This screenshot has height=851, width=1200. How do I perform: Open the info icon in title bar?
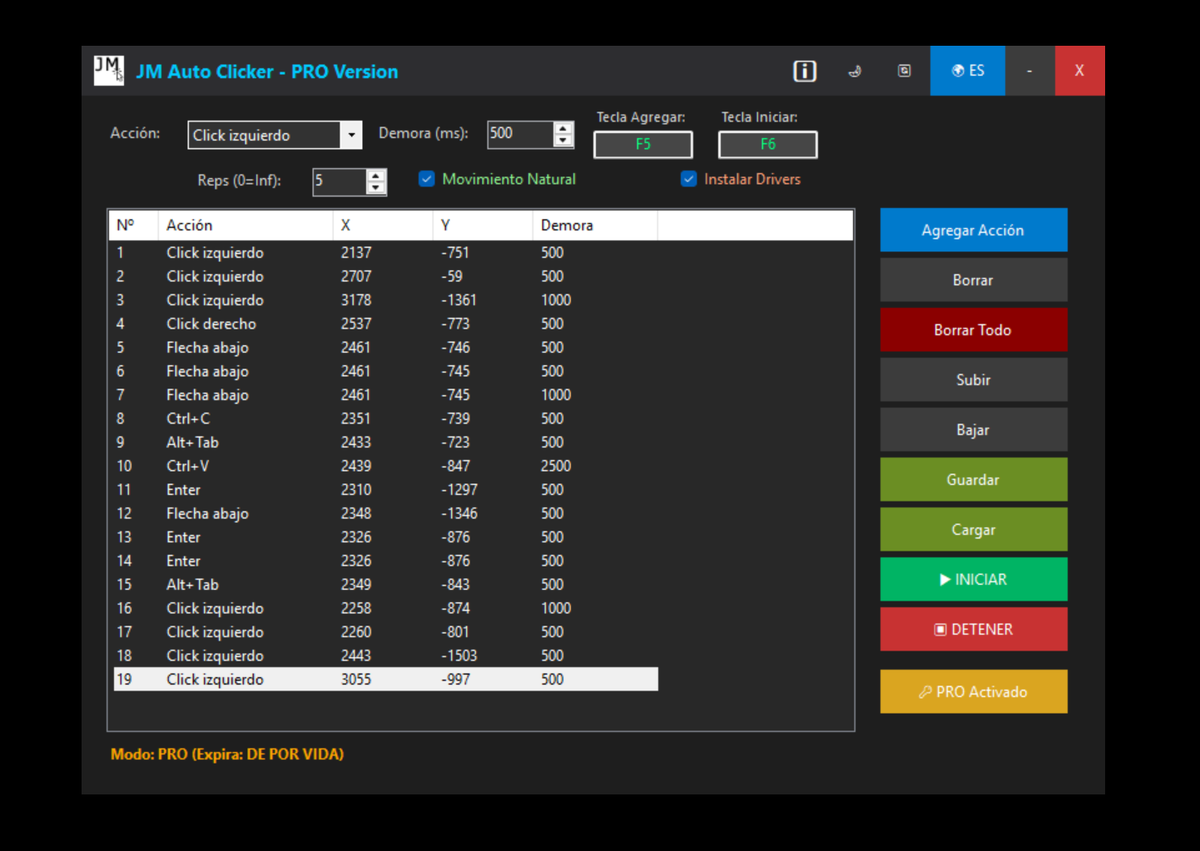(x=804, y=71)
